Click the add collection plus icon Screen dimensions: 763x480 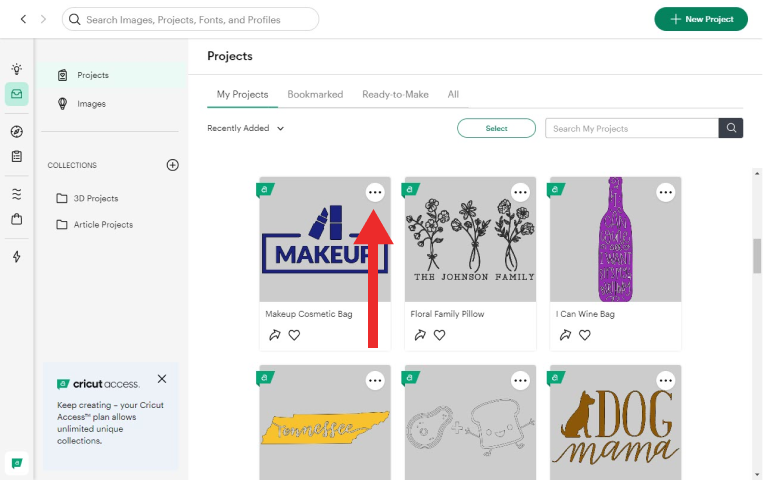coord(172,165)
